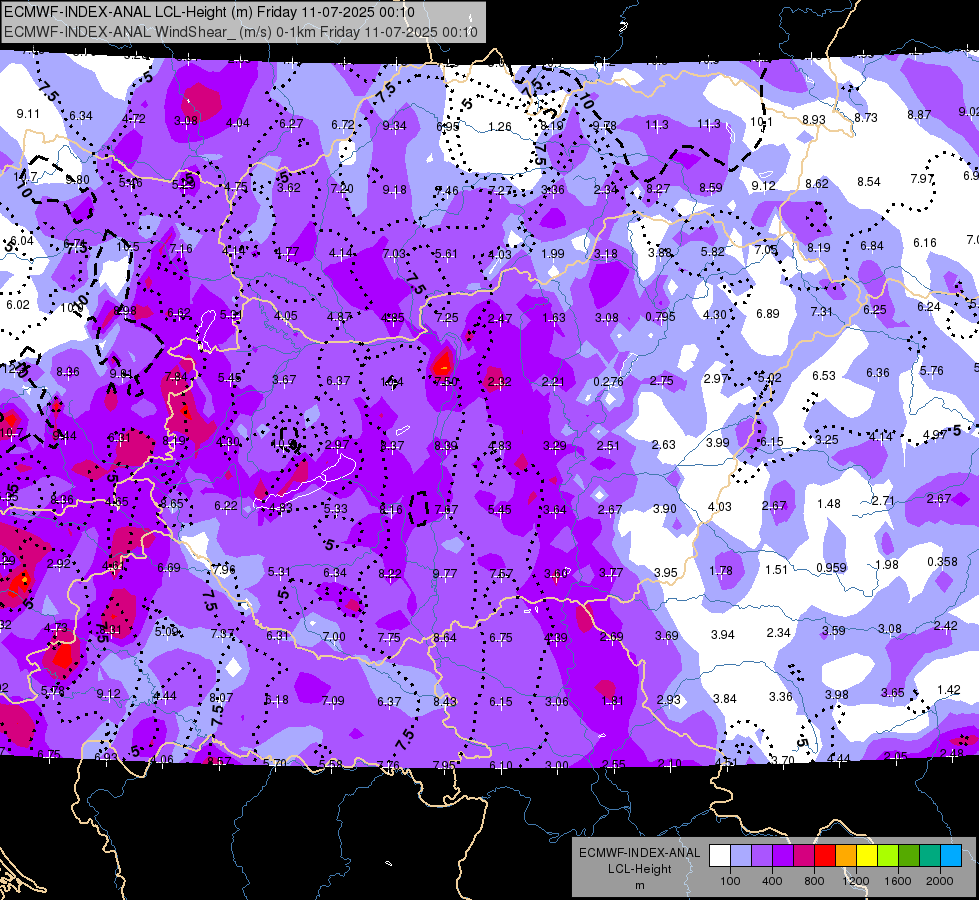Click the value 1.81 on the map
The width and height of the screenshot is (979, 900).
612,701
